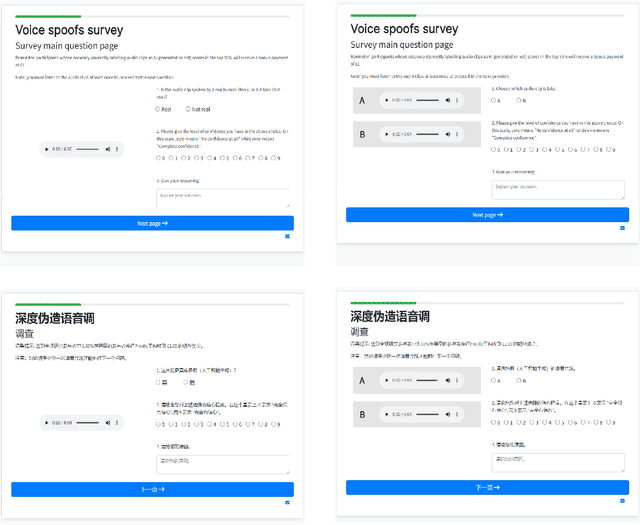Screen dimensions: 640x525
Task: Play the audio clip in the bottom-left Chinese survey
Action: [x=46, y=423]
